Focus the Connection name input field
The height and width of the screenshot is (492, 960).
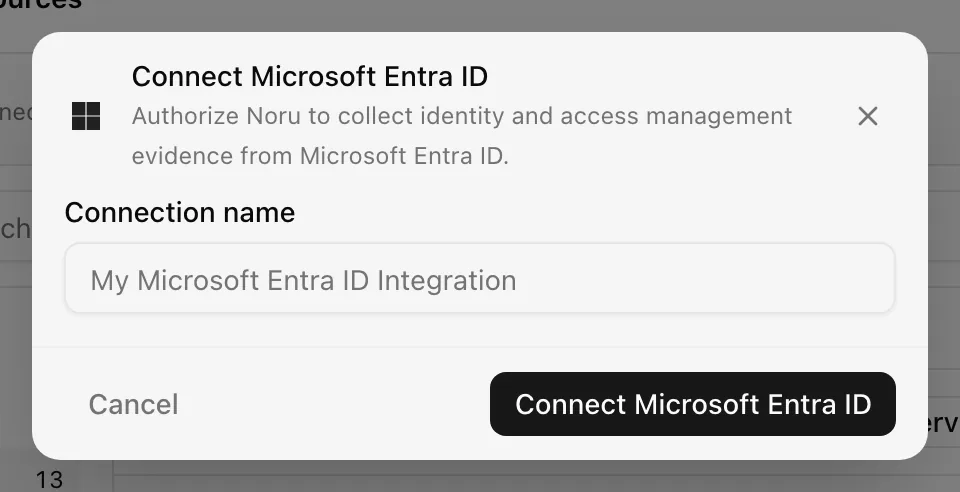(x=480, y=278)
